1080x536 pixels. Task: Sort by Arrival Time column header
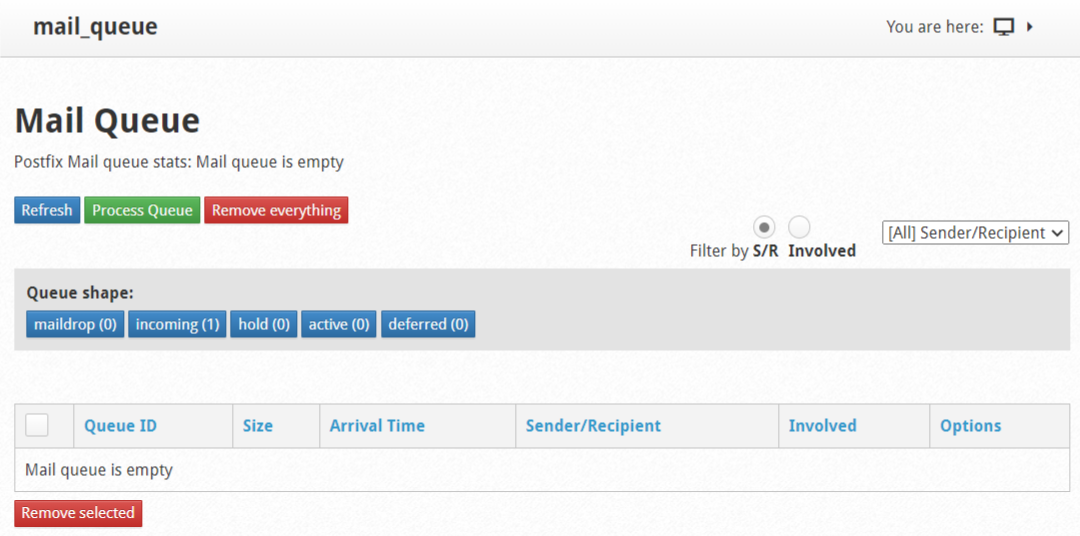(377, 426)
